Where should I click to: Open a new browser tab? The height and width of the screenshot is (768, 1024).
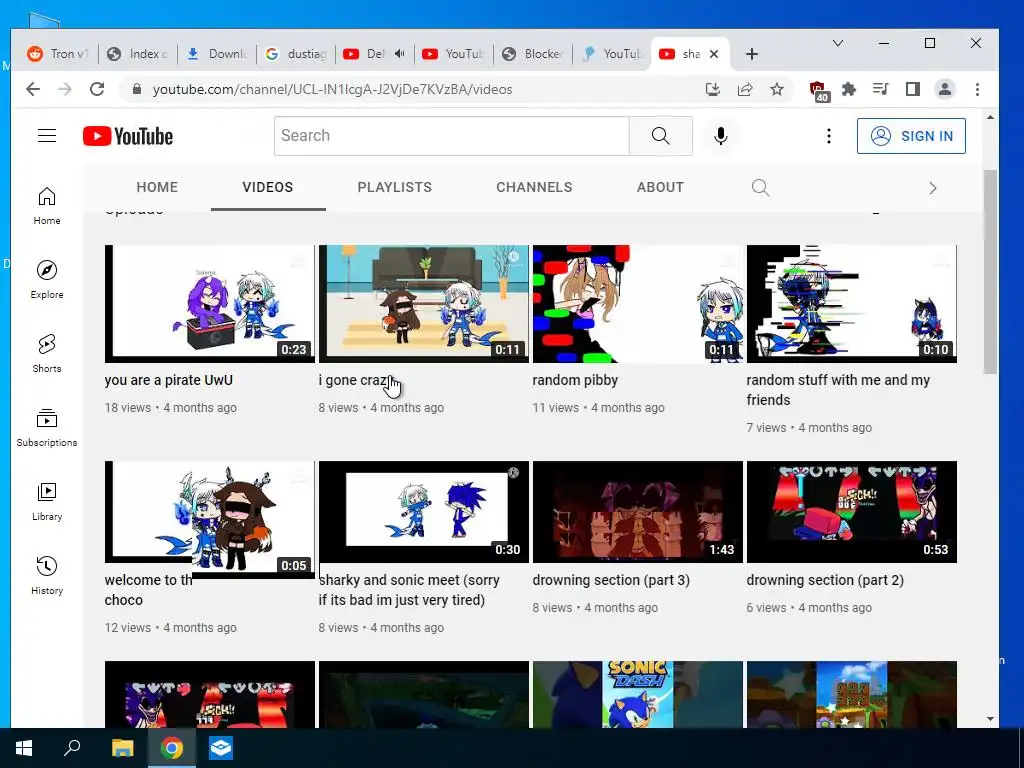pos(752,54)
